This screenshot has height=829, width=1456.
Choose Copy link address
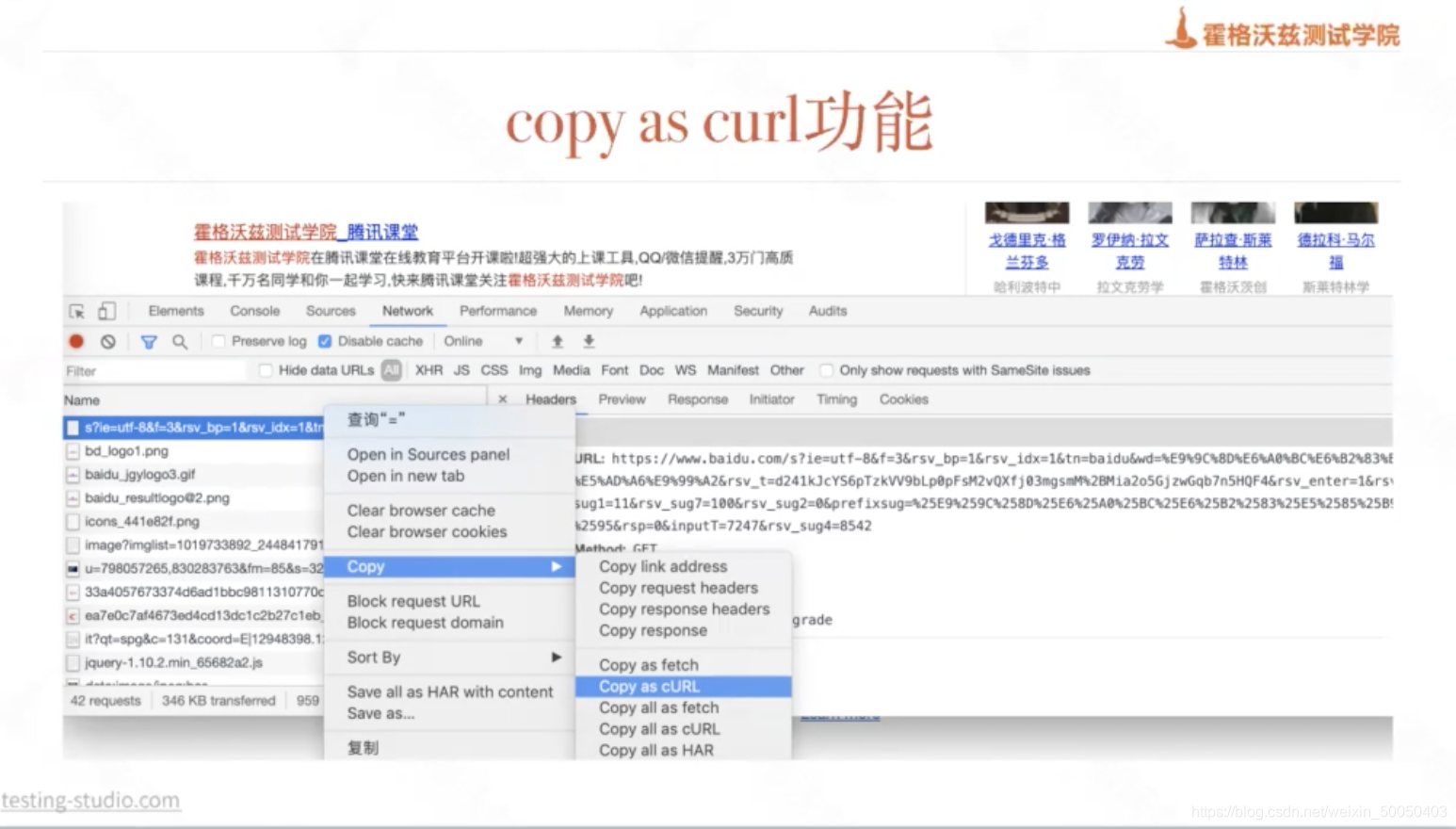(684, 566)
